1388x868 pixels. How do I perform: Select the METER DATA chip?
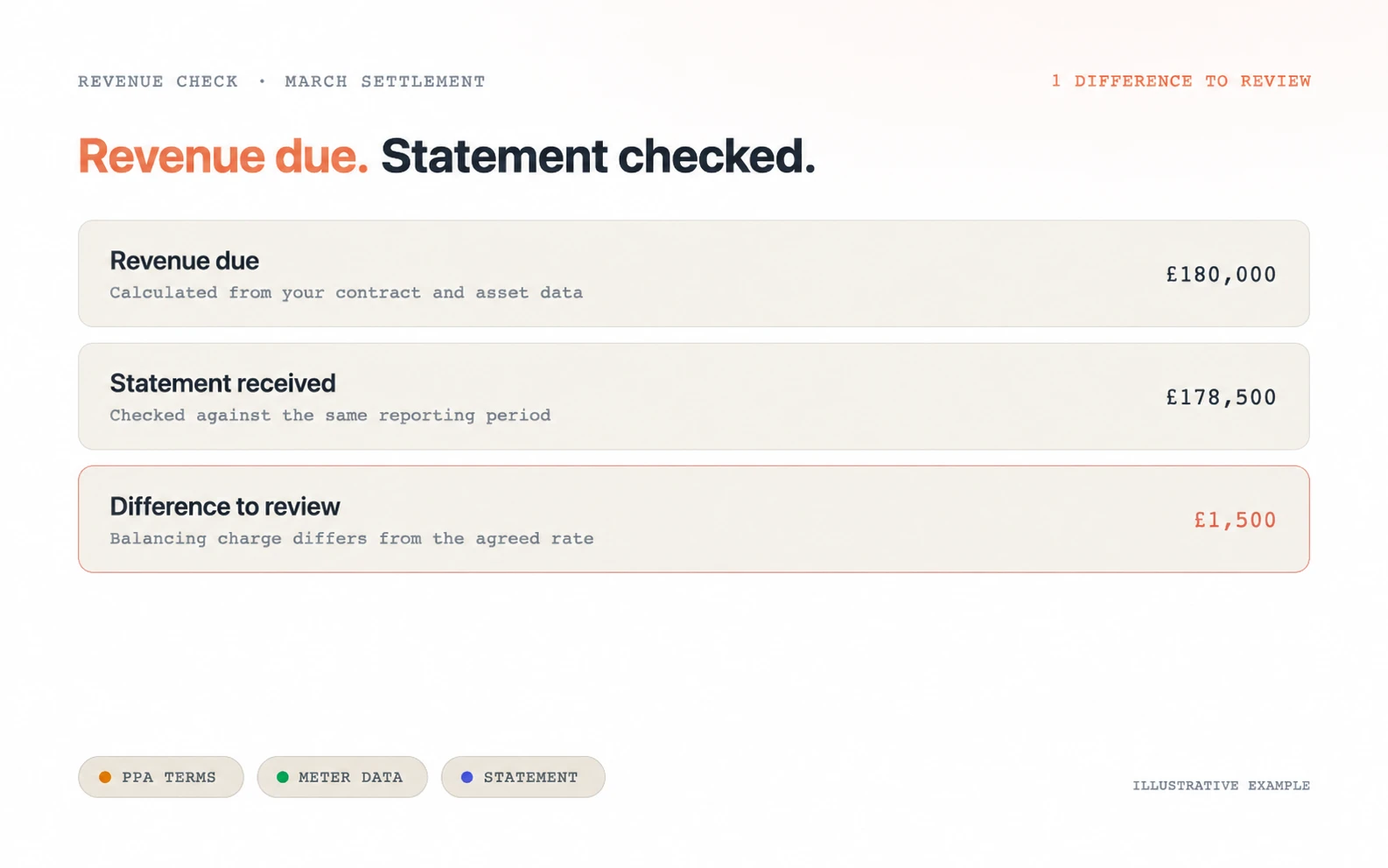[x=342, y=777]
